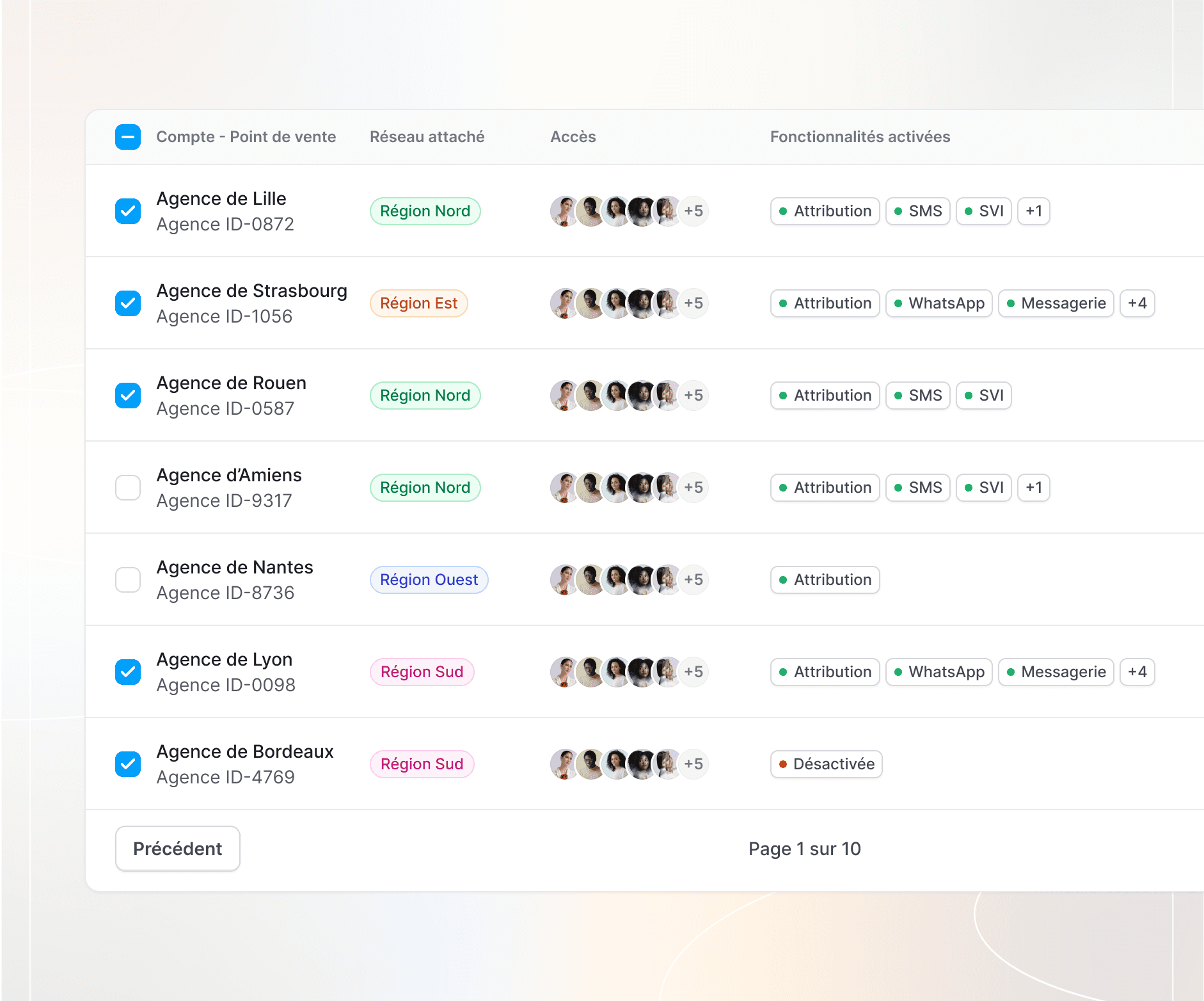Click the Région Nord badge for Lille

(425, 211)
